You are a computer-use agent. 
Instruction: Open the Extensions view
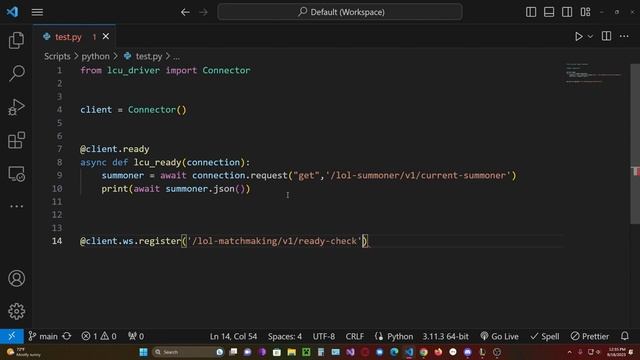point(16,140)
